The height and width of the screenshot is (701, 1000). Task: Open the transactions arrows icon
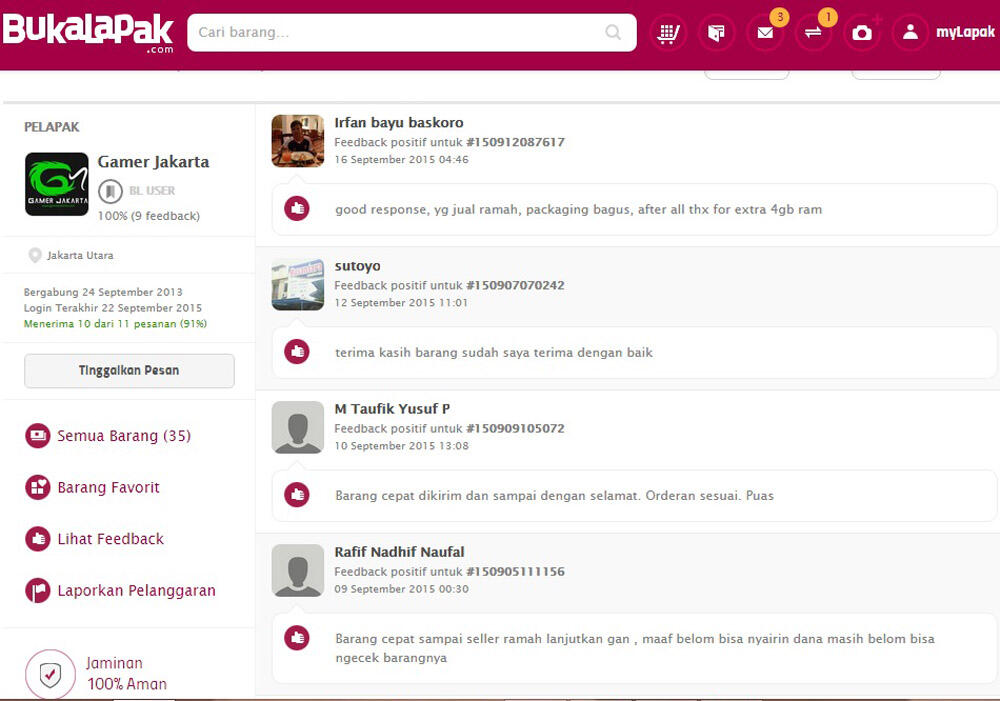(x=813, y=33)
